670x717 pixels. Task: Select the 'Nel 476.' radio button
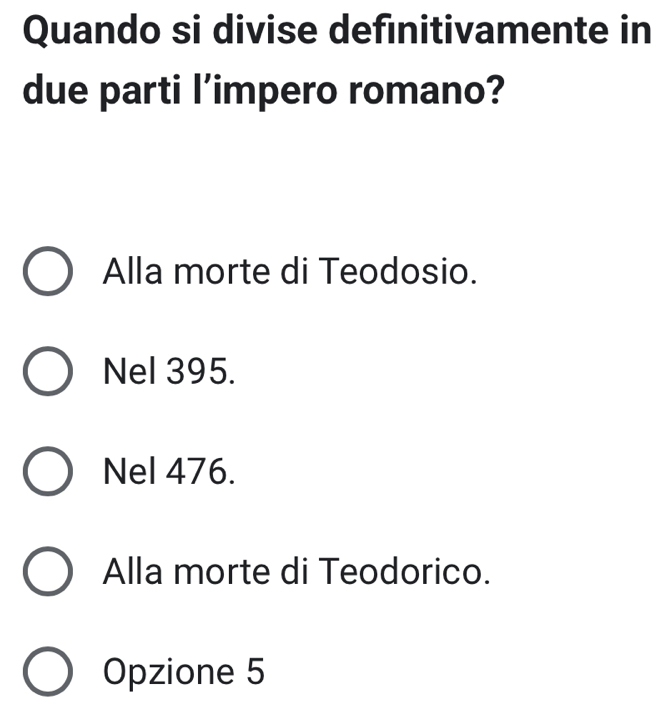[48, 473]
